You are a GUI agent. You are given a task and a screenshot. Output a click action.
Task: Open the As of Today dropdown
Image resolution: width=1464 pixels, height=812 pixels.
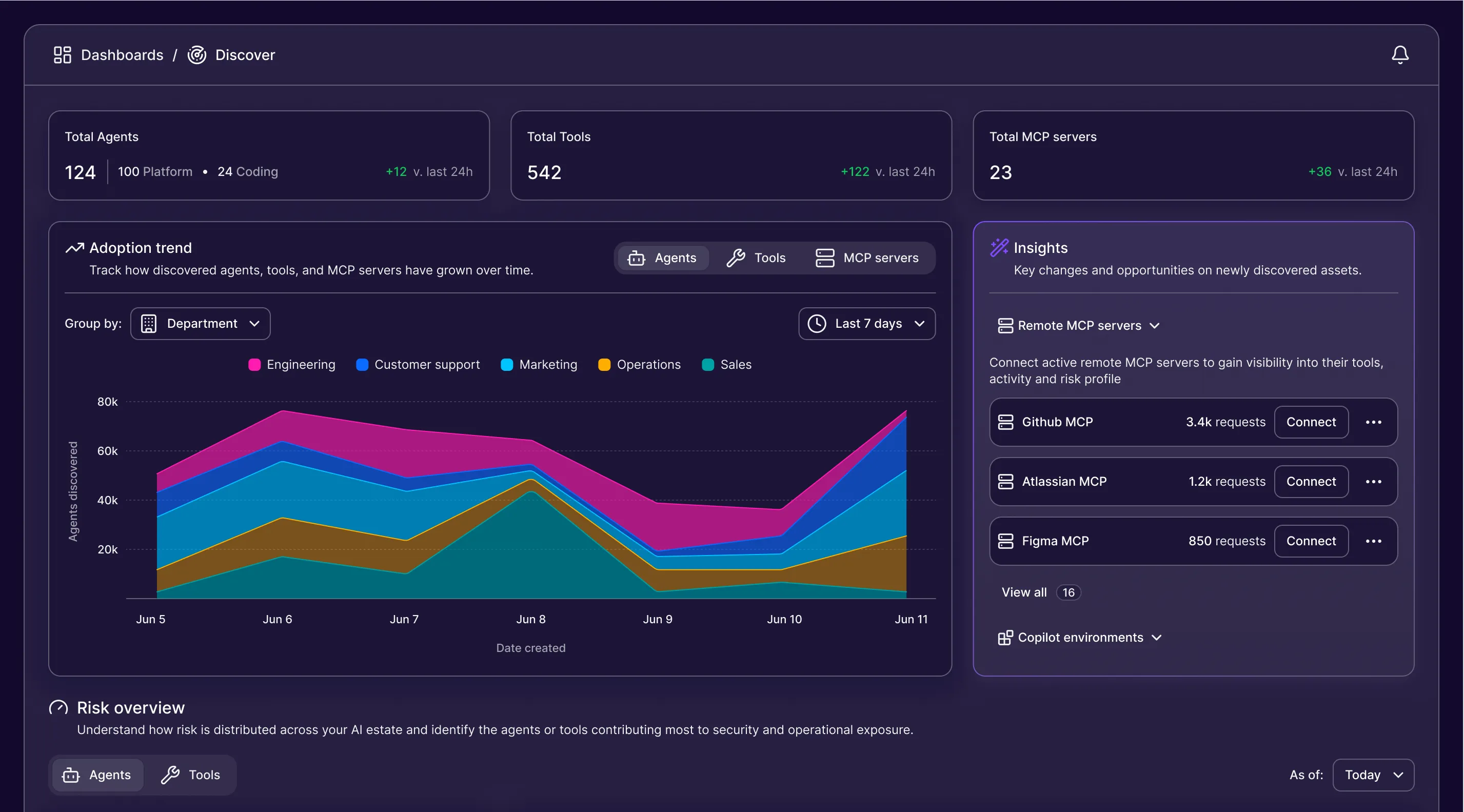[x=1373, y=775]
